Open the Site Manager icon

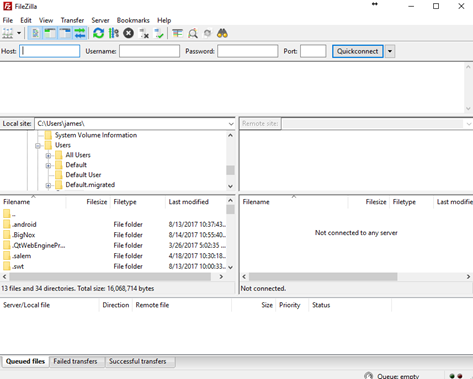(8, 33)
